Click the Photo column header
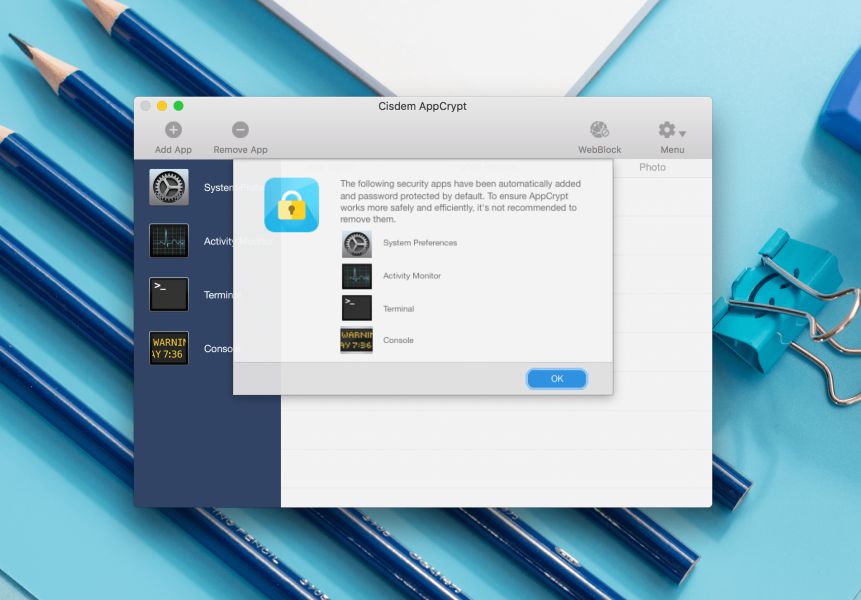Screen dimensions: 861x600 tap(652, 167)
